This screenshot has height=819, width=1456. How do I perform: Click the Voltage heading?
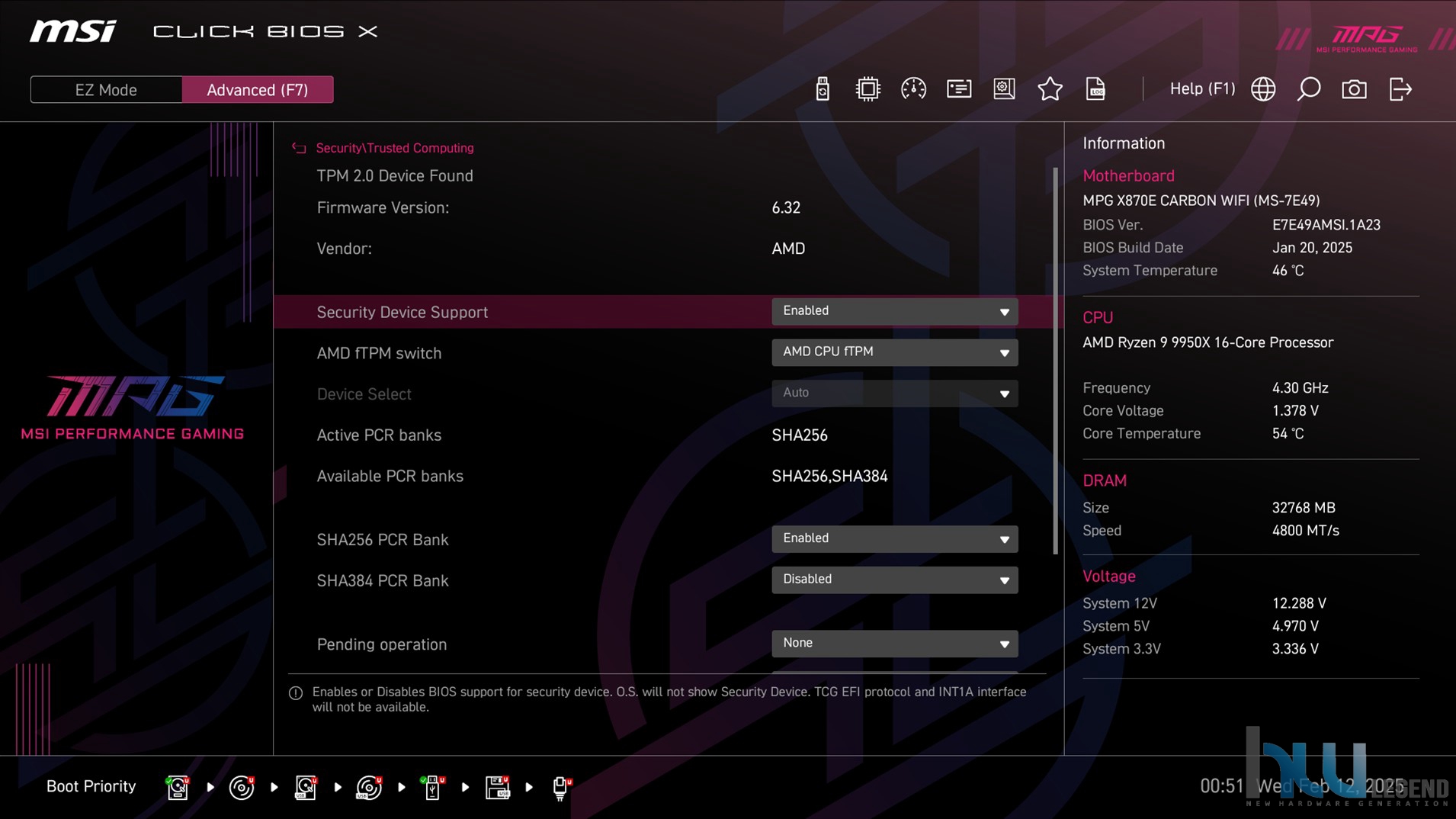(x=1109, y=577)
